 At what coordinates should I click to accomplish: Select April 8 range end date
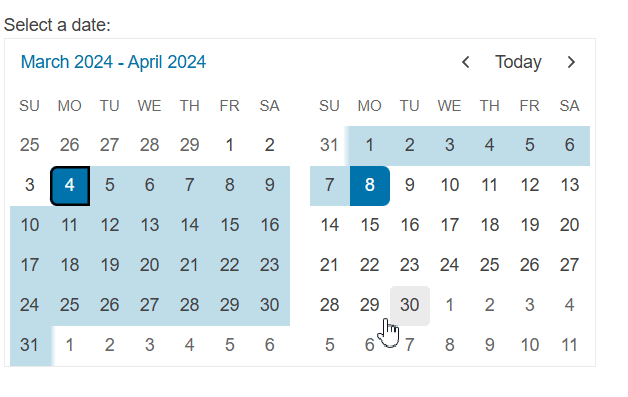tap(370, 186)
